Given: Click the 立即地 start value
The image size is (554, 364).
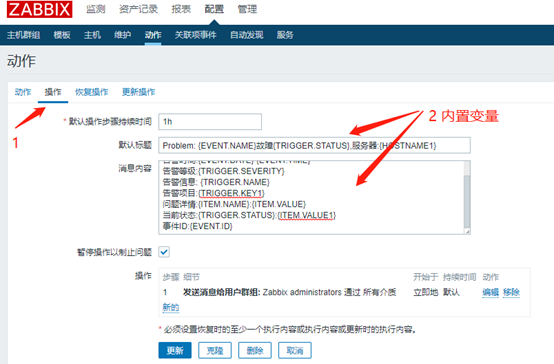Looking at the screenshot, I should pos(426,292).
